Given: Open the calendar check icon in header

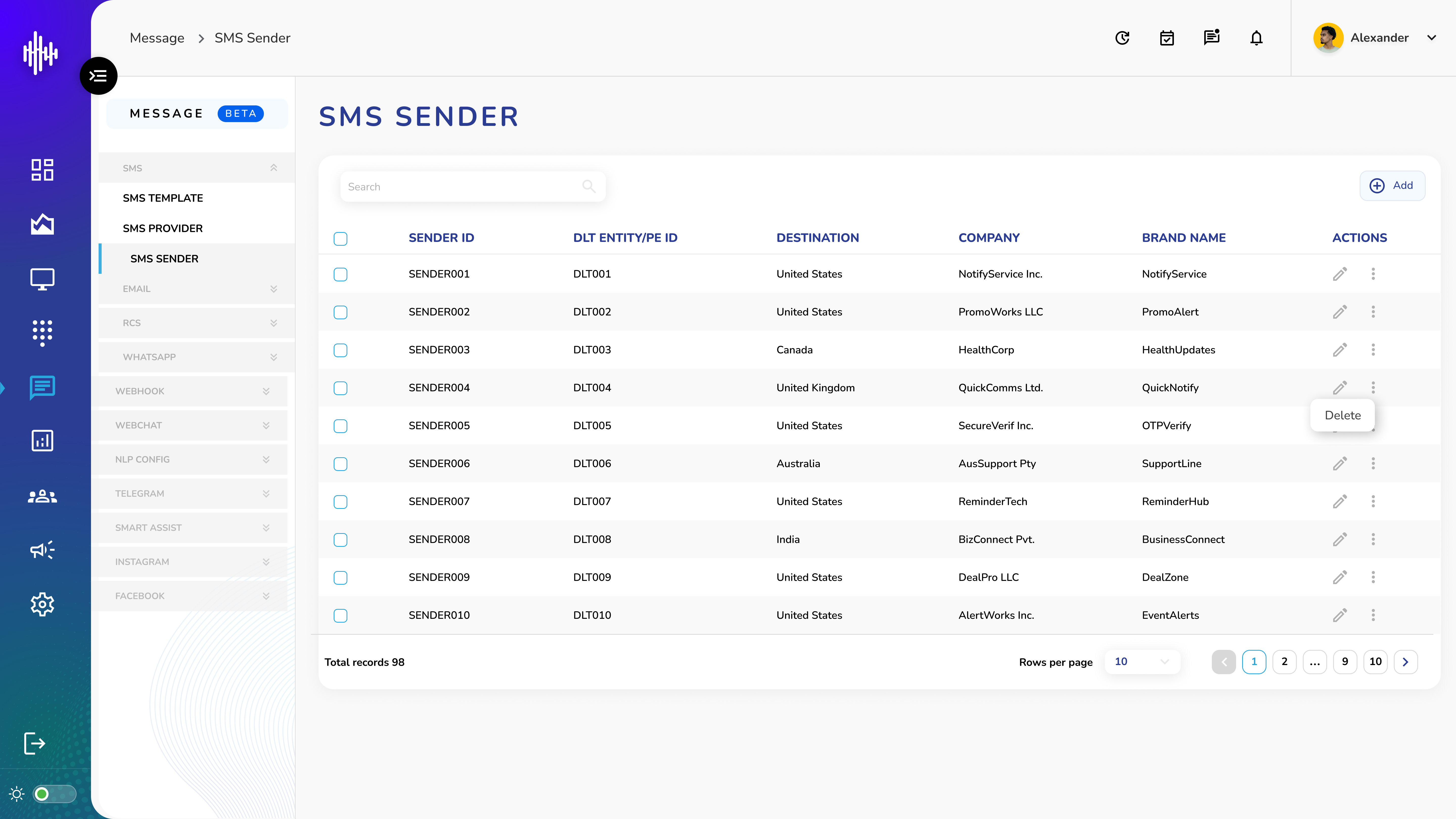Looking at the screenshot, I should (x=1167, y=38).
